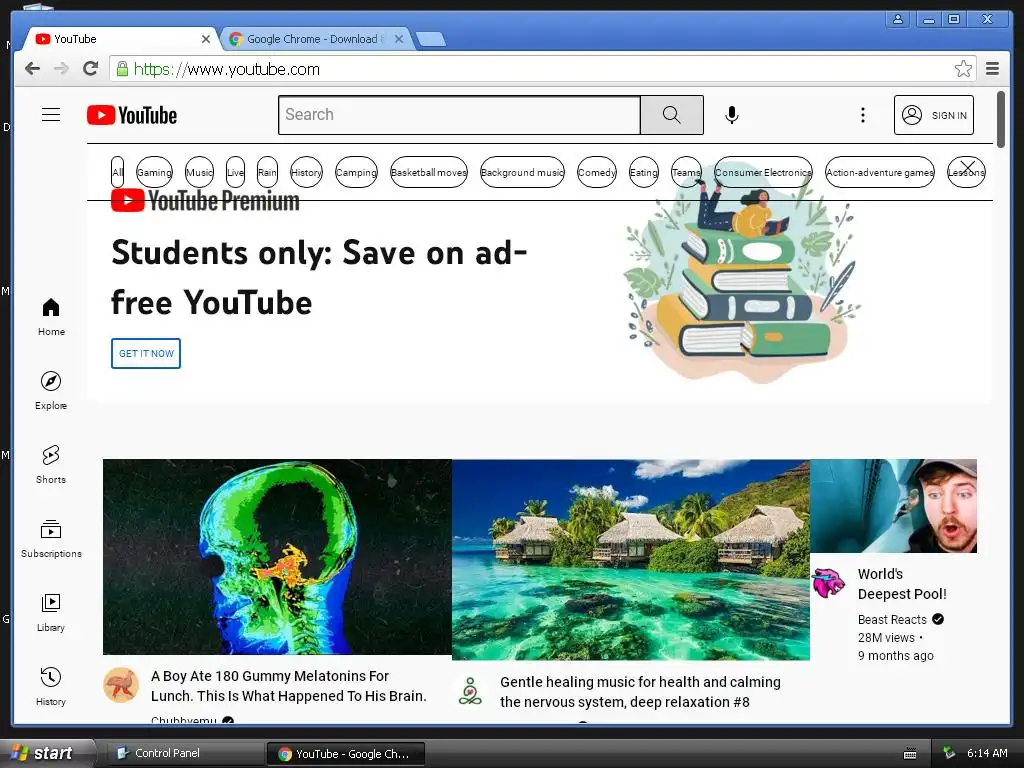Open History in the sidebar
Viewport: 1024px width, 768px height.
tap(51, 686)
